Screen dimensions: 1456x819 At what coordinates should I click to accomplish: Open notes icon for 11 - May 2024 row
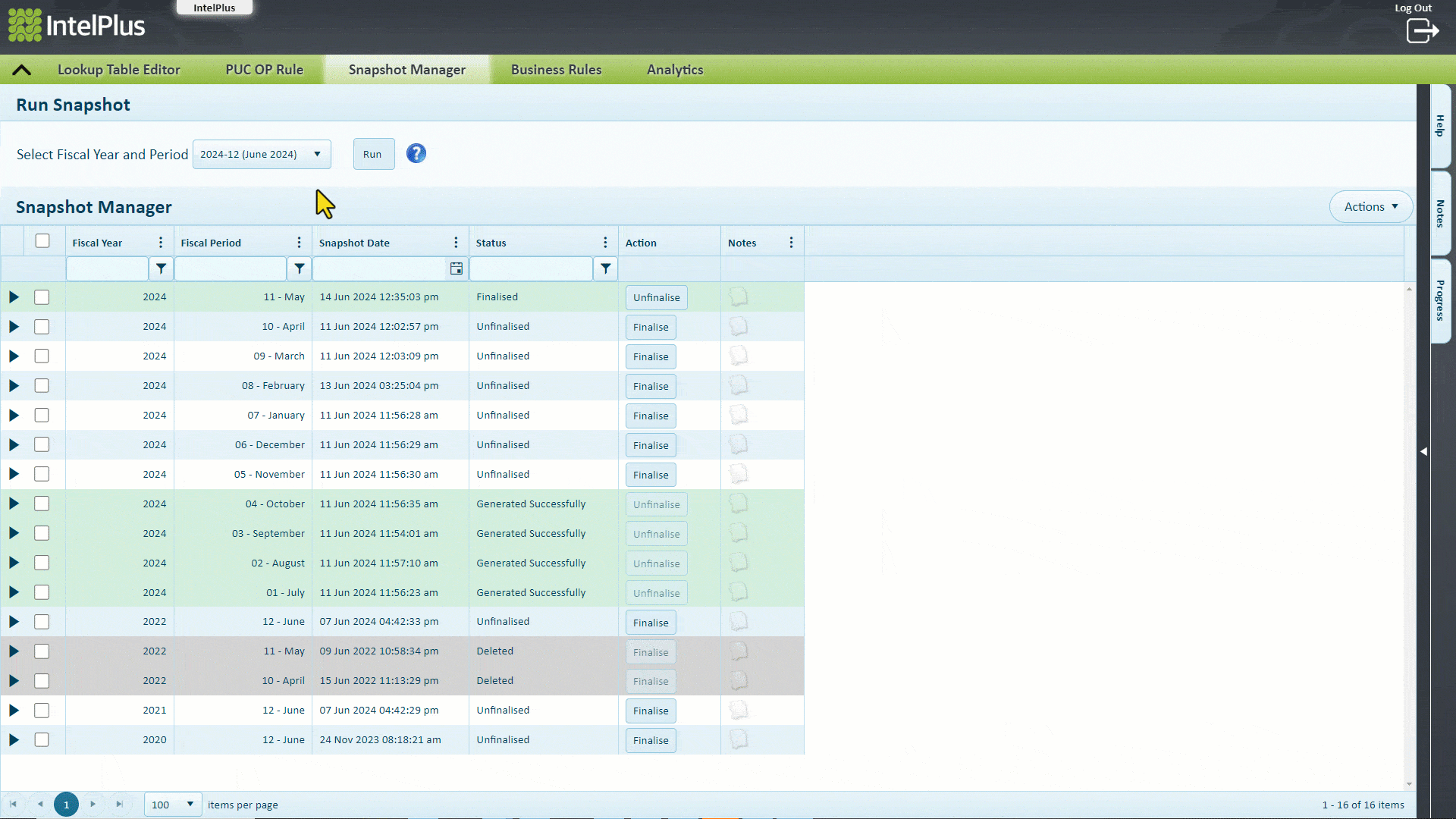click(738, 297)
